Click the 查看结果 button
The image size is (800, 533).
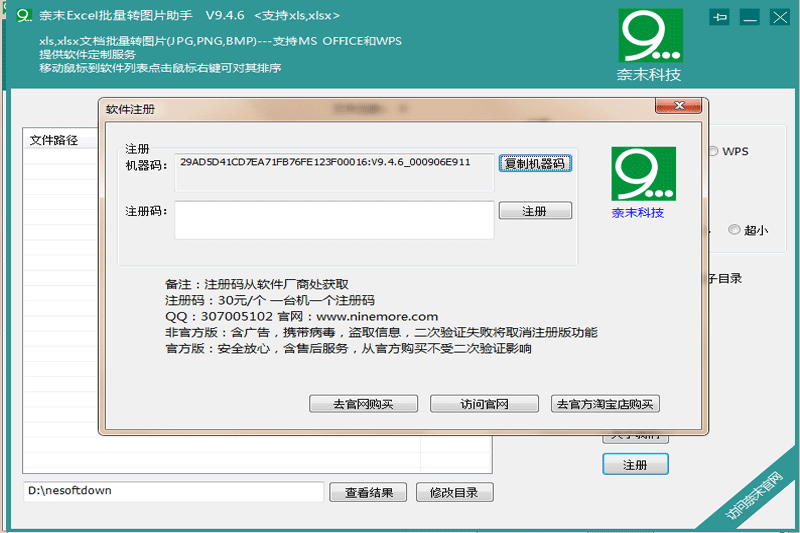[x=375, y=492]
